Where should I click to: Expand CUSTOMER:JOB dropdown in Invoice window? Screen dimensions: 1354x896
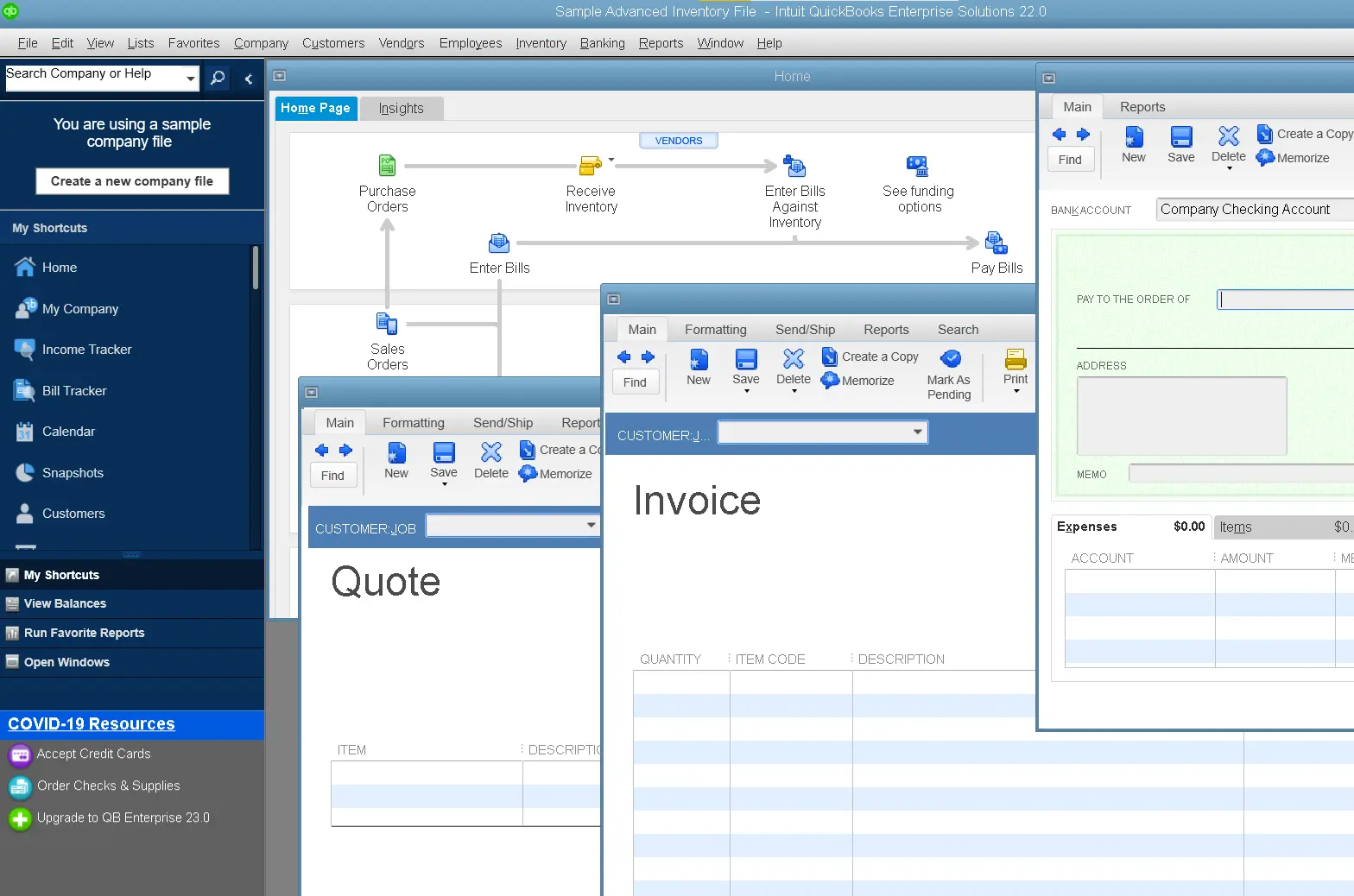[x=917, y=432]
